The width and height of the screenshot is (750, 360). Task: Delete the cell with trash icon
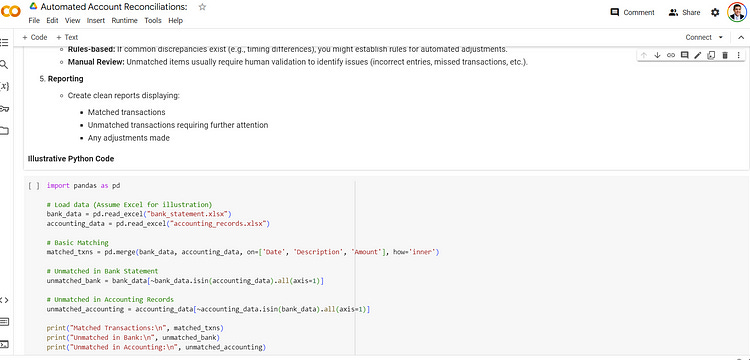coord(725,55)
